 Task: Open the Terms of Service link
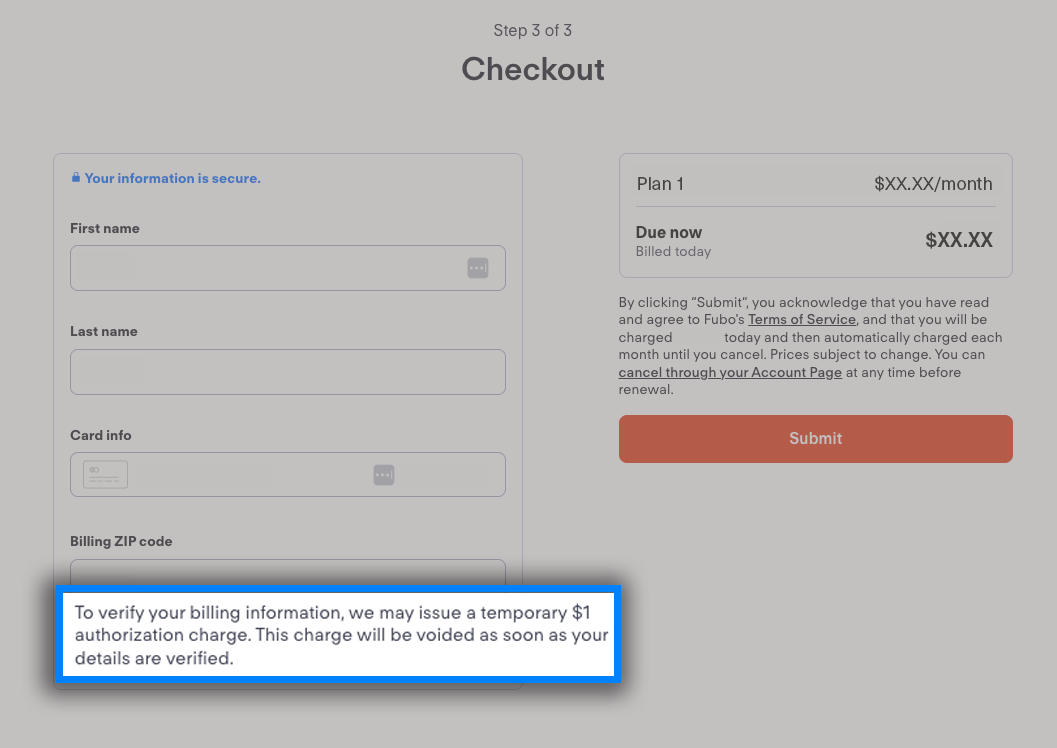pyautogui.click(x=802, y=320)
